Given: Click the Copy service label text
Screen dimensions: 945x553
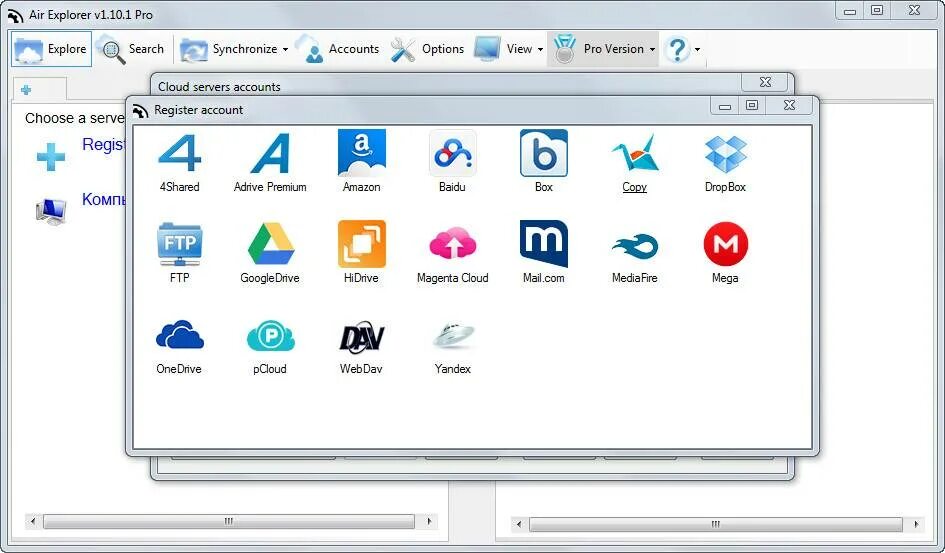Looking at the screenshot, I should (635, 187).
